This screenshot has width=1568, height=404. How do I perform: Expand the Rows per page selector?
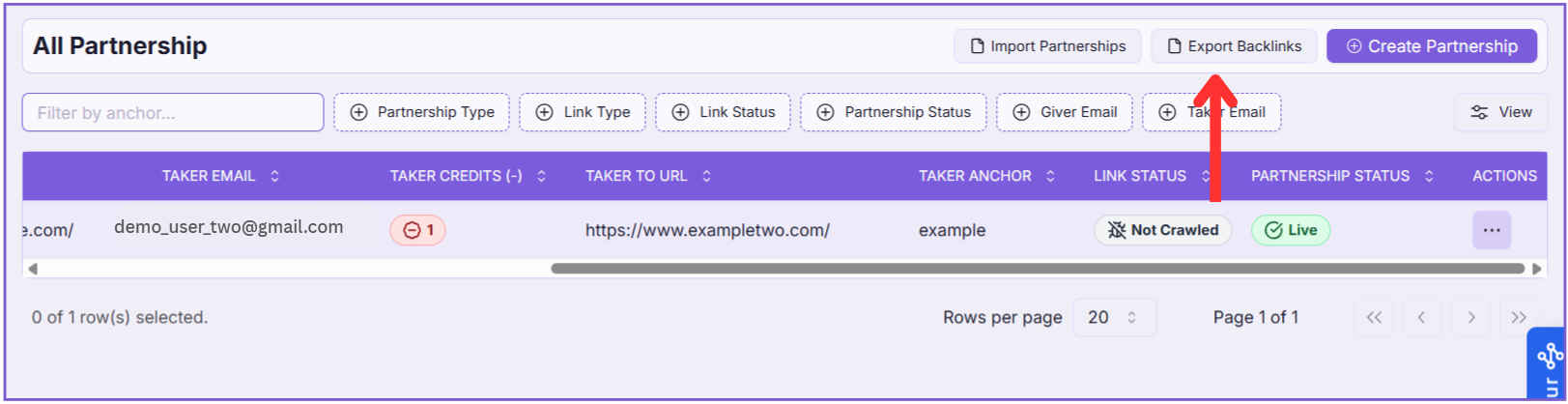(x=1114, y=317)
